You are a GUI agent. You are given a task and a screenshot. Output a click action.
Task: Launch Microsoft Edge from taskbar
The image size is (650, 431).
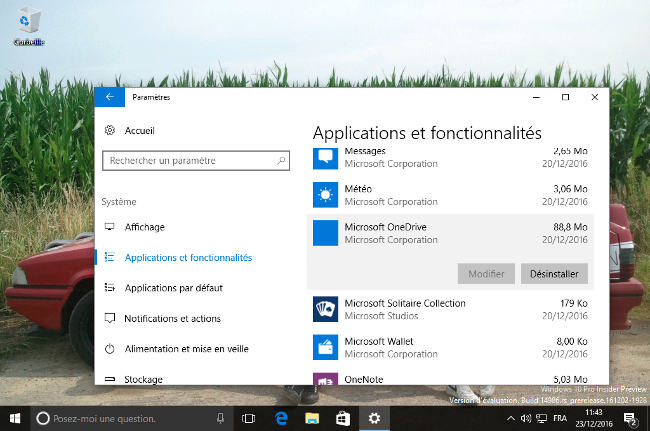point(281,419)
